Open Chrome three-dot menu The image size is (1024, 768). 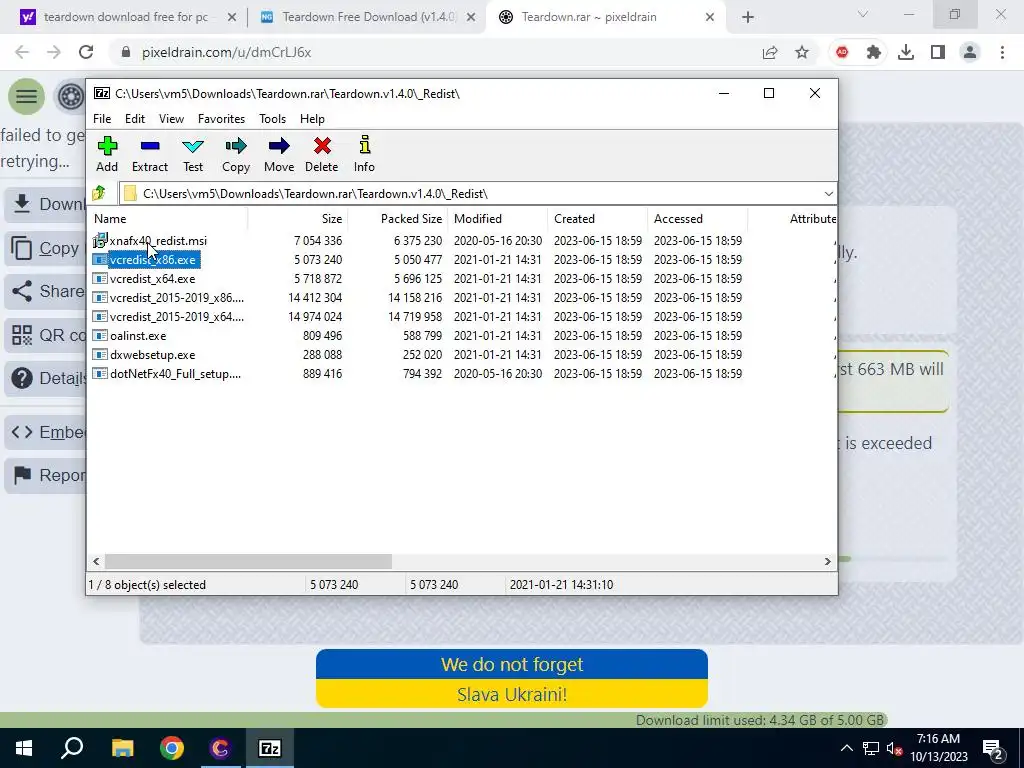click(1002, 52)
